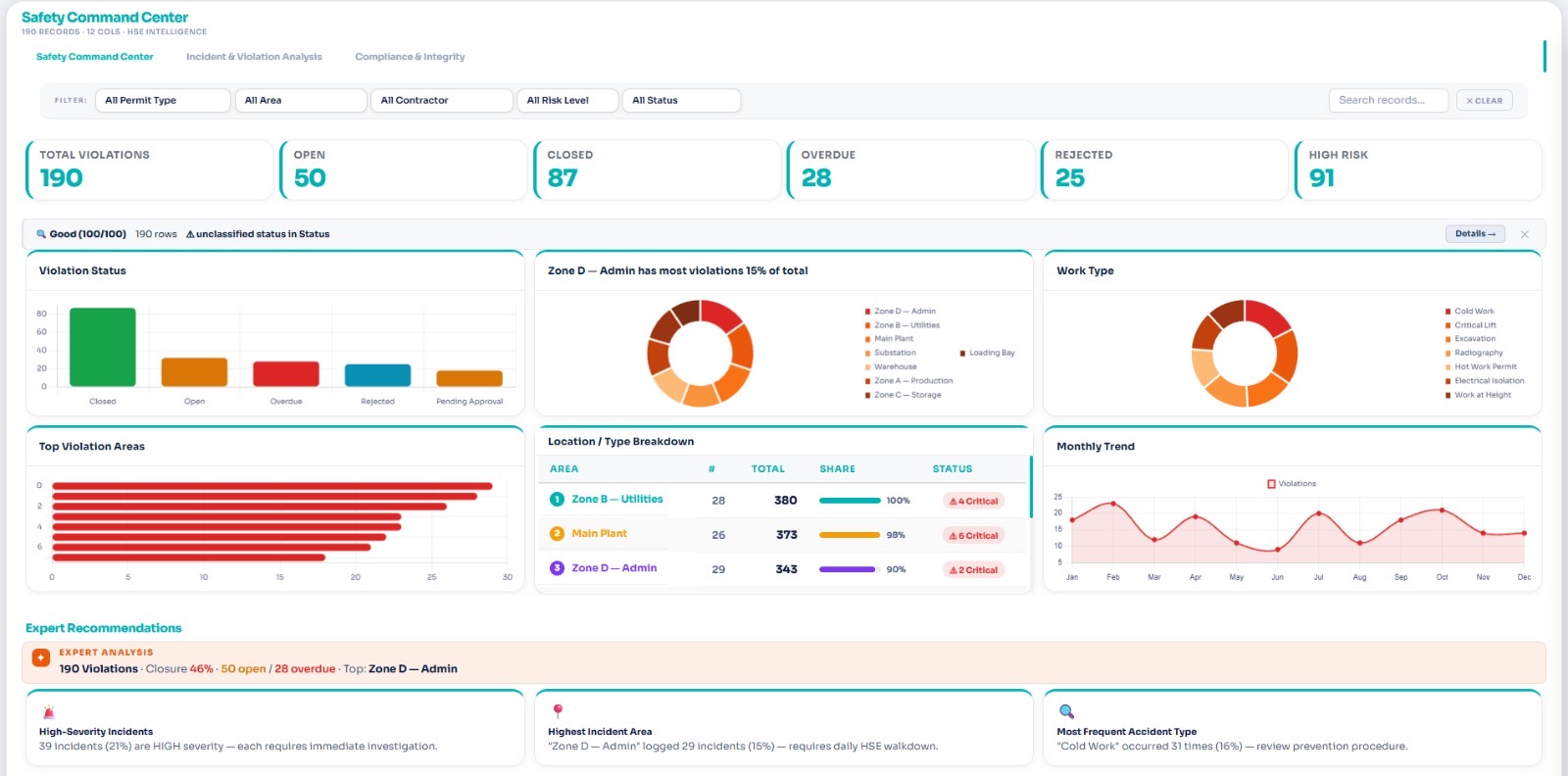This screenshot has height=776, width=1568.
Task: Click the Highest Incident Area pin icon
Action: tap(558, 711)
